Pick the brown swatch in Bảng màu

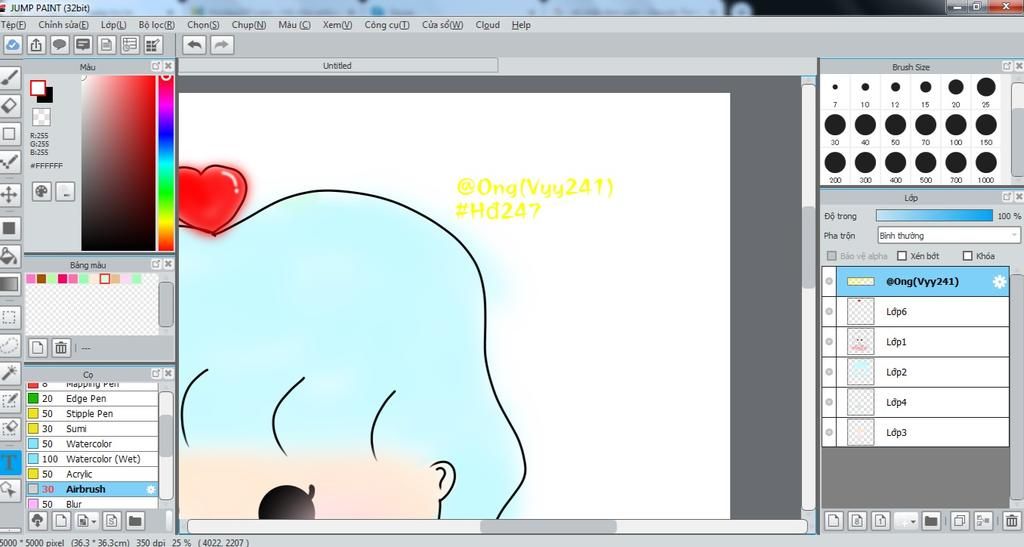tap(41, 279)
